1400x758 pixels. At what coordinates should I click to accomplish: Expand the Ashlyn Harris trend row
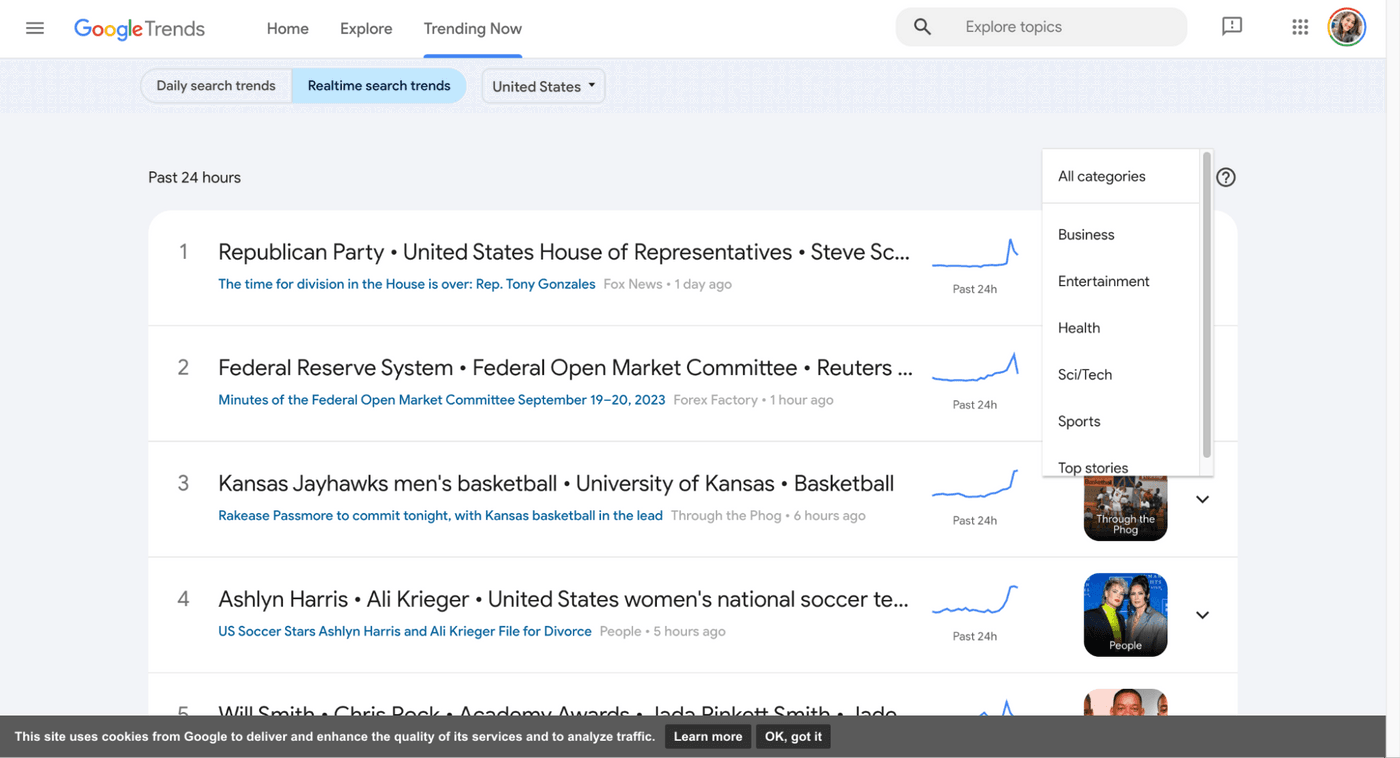(1203, 615)
